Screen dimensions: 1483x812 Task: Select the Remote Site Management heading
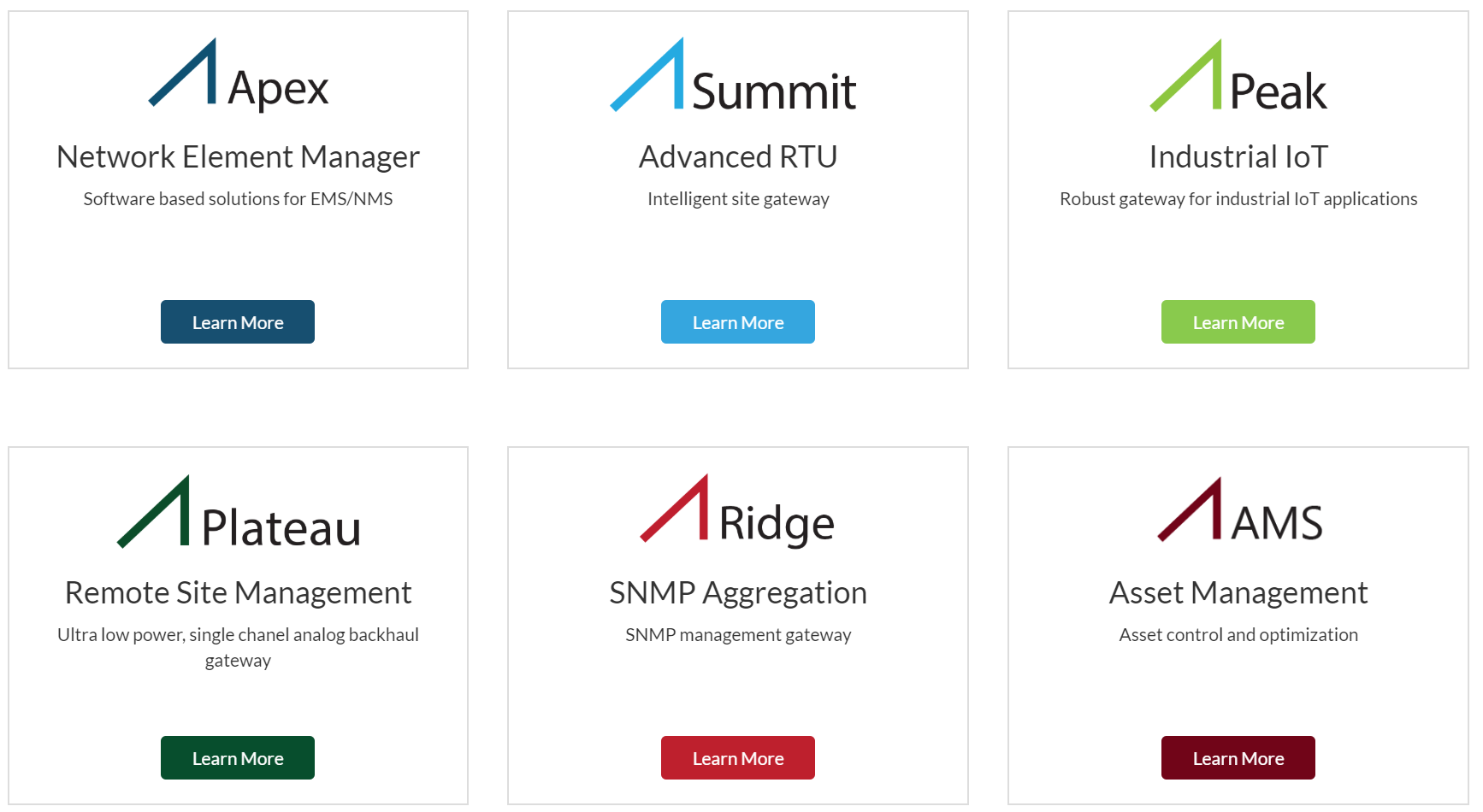click(x=238, y=593)
